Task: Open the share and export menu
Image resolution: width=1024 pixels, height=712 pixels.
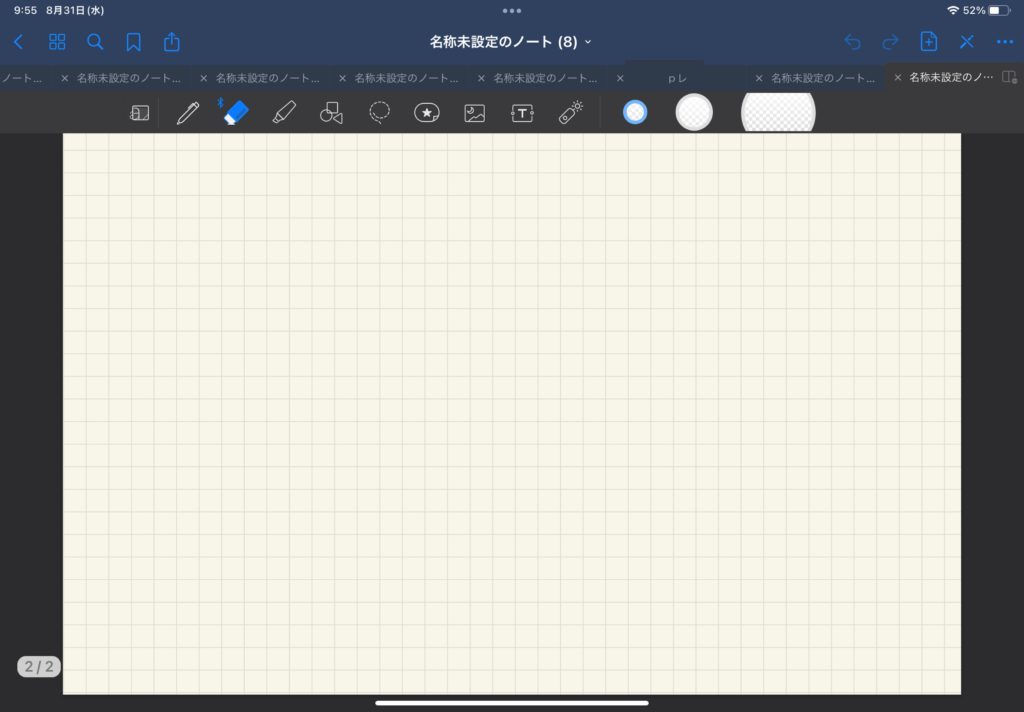Action: (x=172, y=42)
